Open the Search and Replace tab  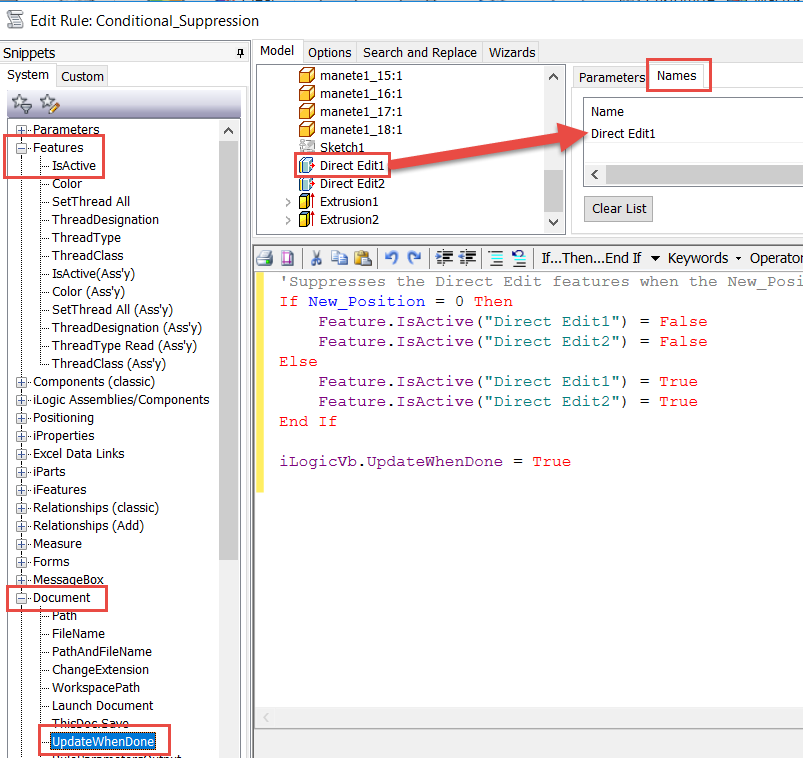(x=420, y=53)
